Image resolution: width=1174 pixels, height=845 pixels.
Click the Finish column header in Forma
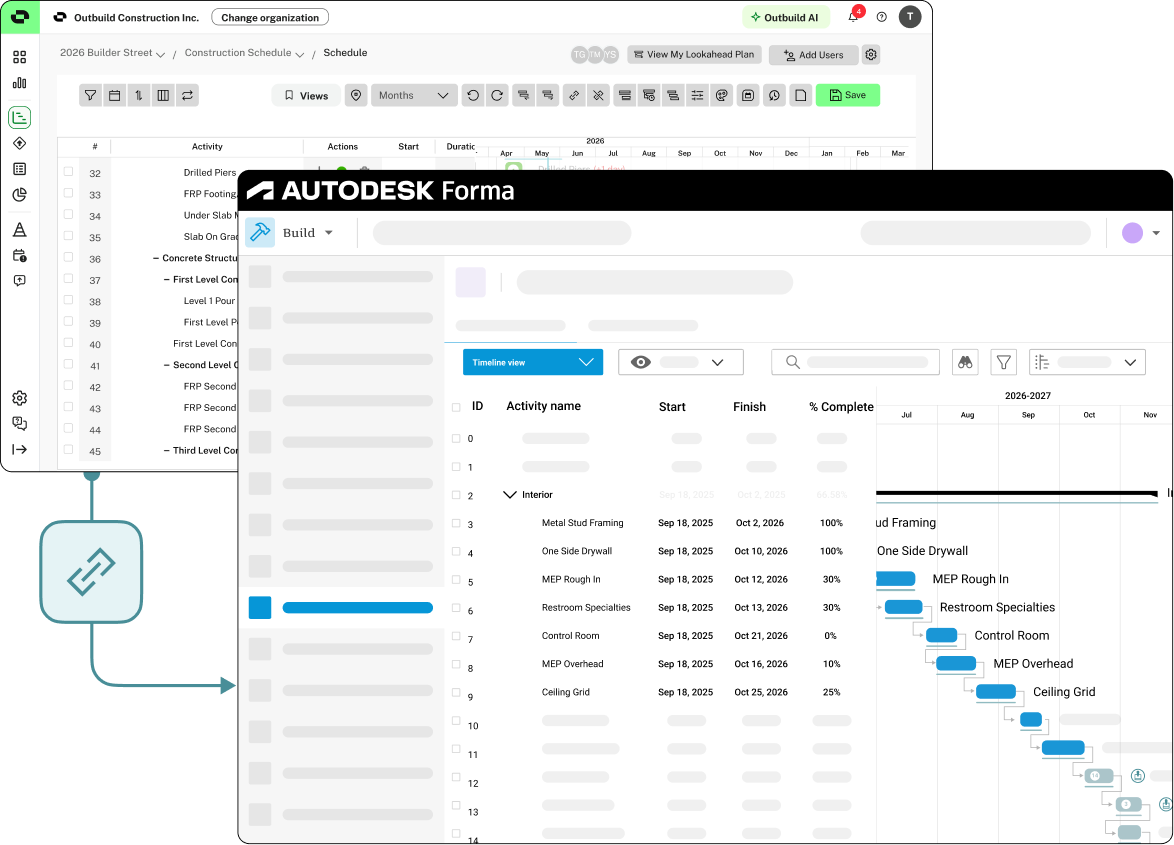coord(749,407)
